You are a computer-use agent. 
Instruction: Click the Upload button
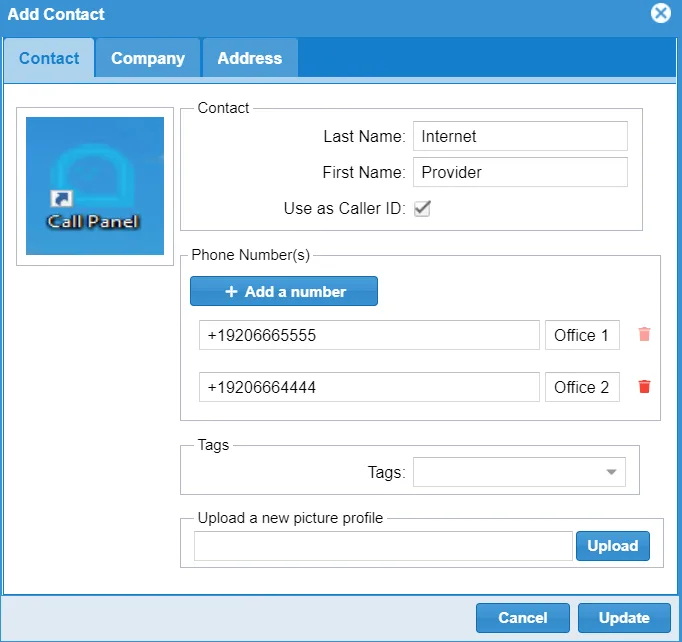613,546
